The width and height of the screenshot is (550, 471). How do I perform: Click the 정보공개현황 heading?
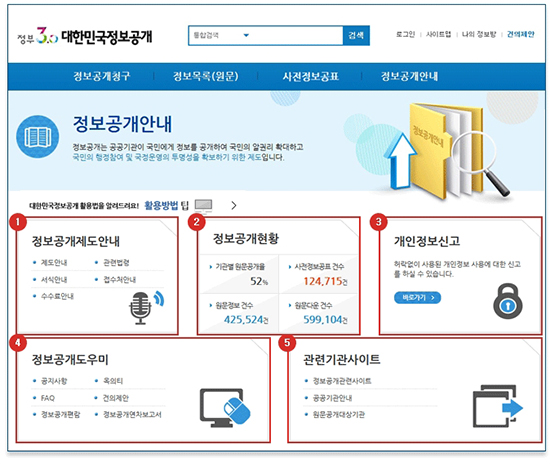[246, 238]
